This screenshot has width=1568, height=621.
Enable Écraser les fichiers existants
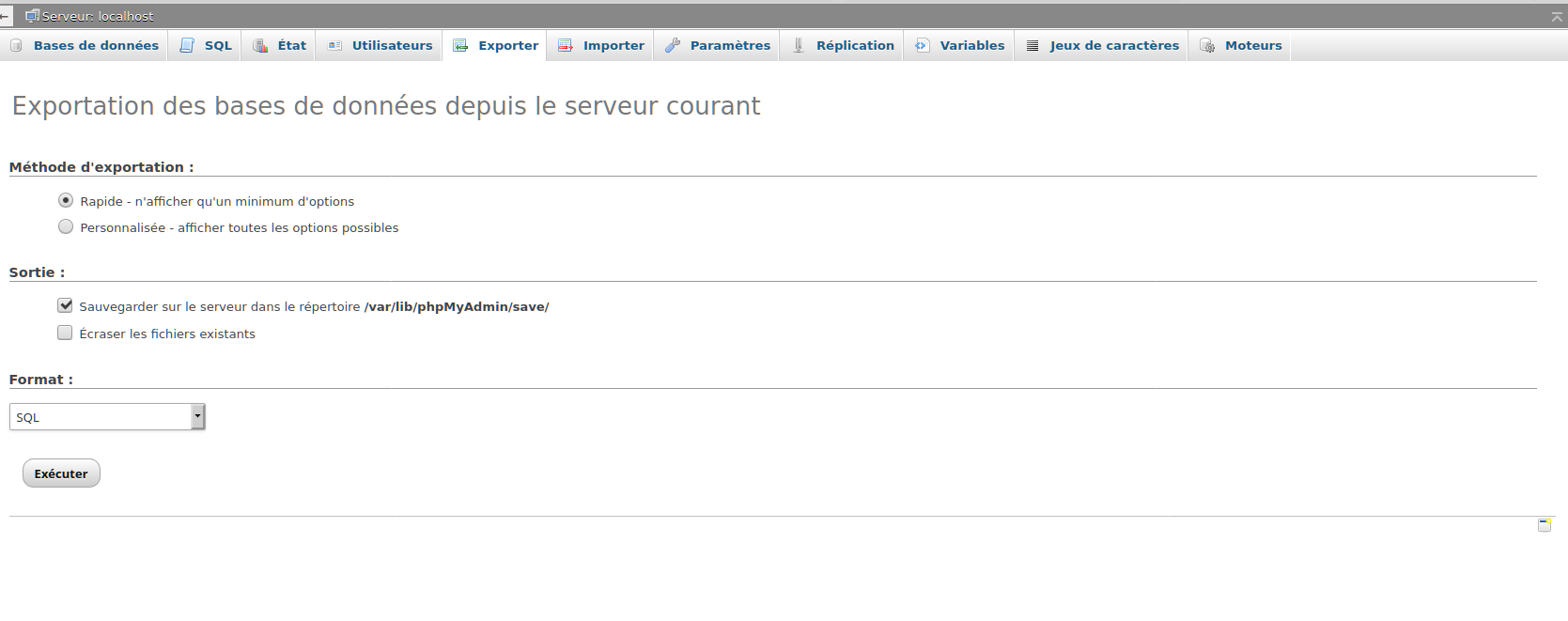[65, 333]
